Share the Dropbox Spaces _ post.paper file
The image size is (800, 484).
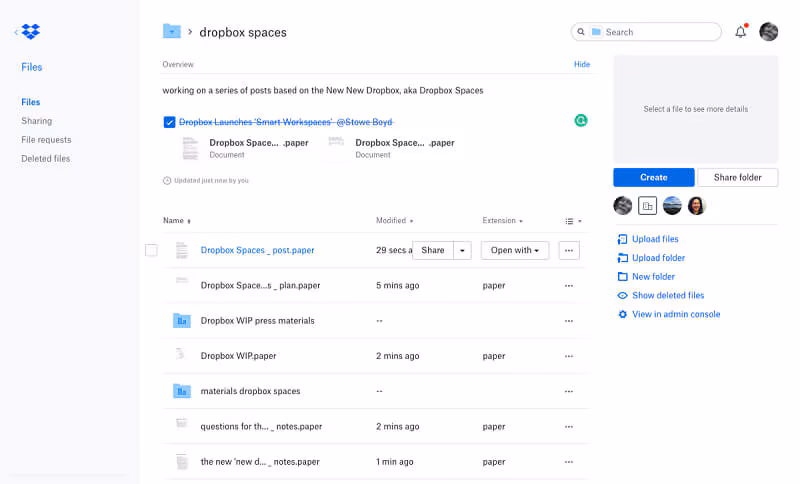click(433, 250)
